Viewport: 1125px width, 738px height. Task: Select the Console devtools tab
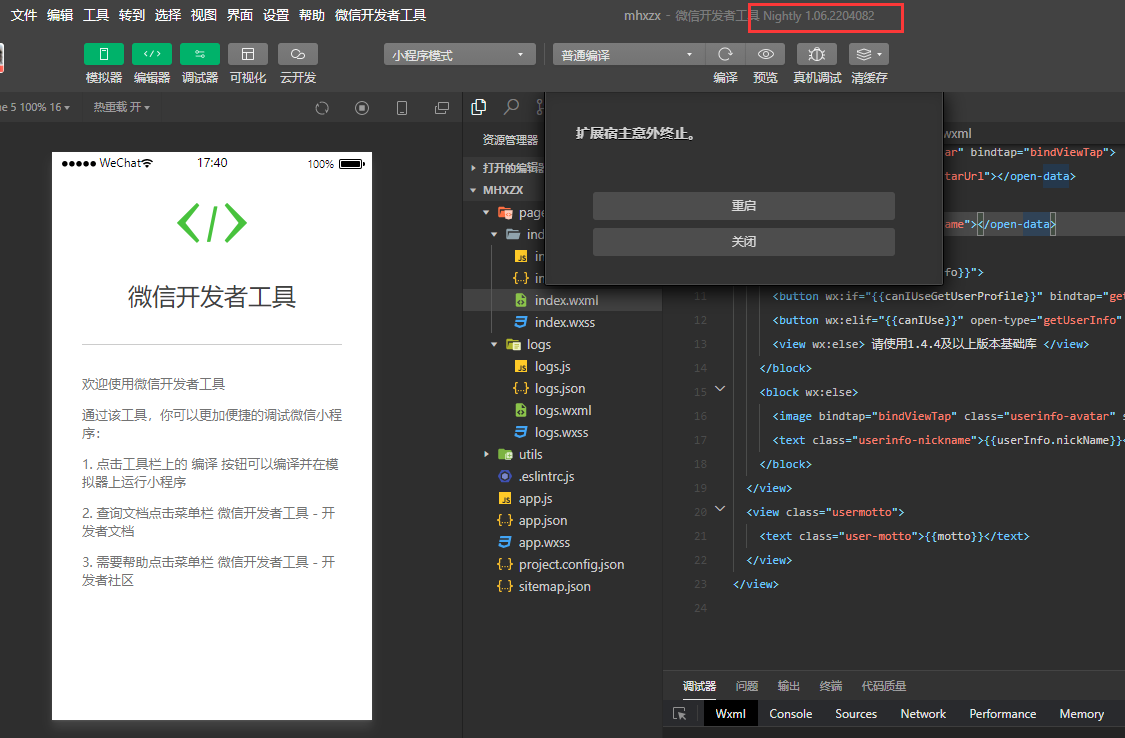coord(791,714)
